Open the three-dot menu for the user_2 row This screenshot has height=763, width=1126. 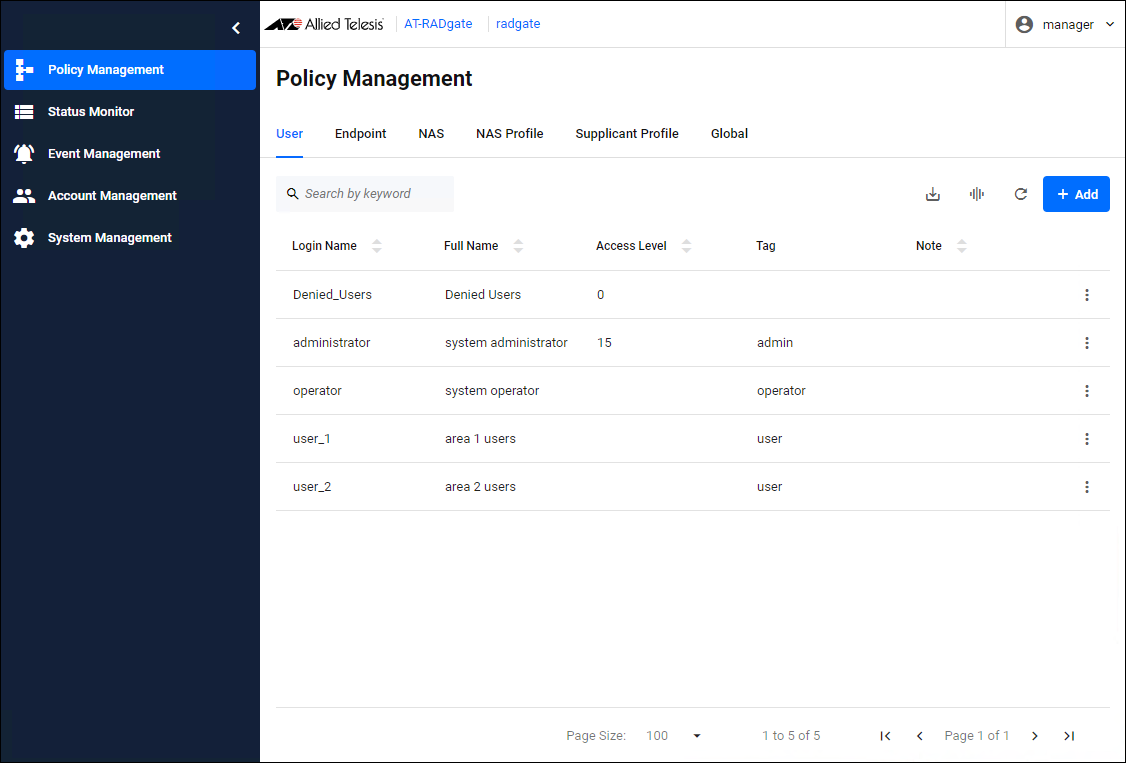pos(1086,487)
